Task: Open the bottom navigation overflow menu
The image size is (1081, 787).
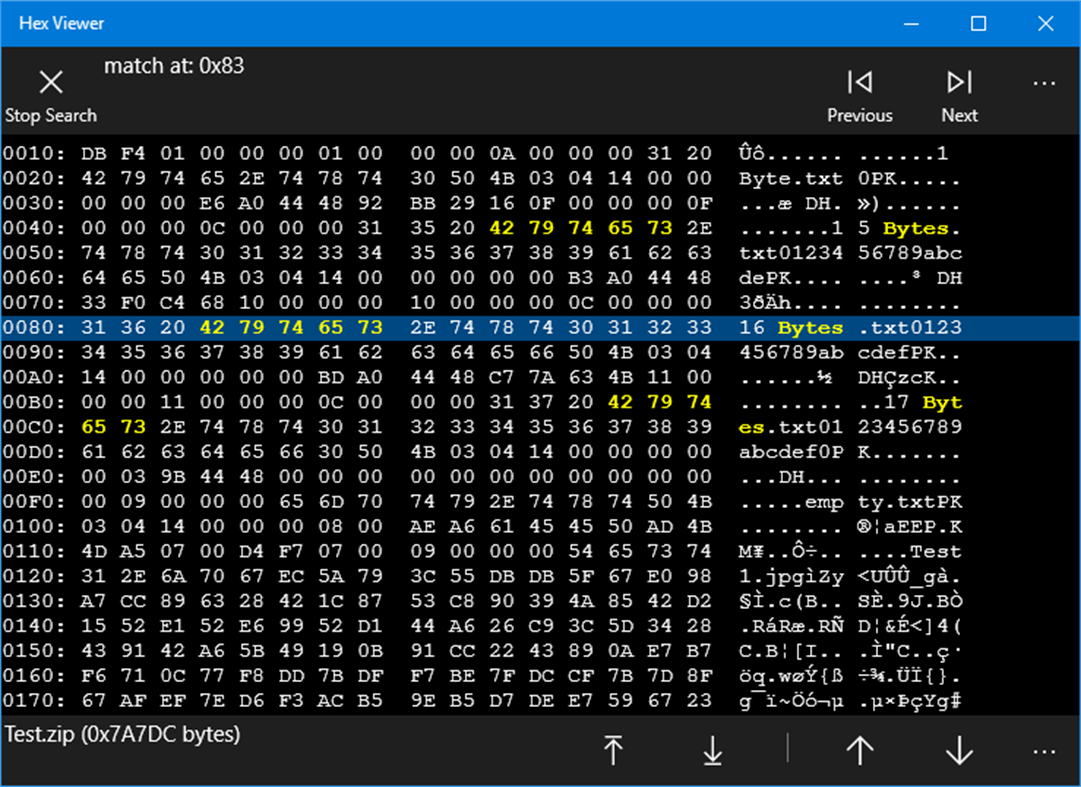Action: (x=1044, y=751)
